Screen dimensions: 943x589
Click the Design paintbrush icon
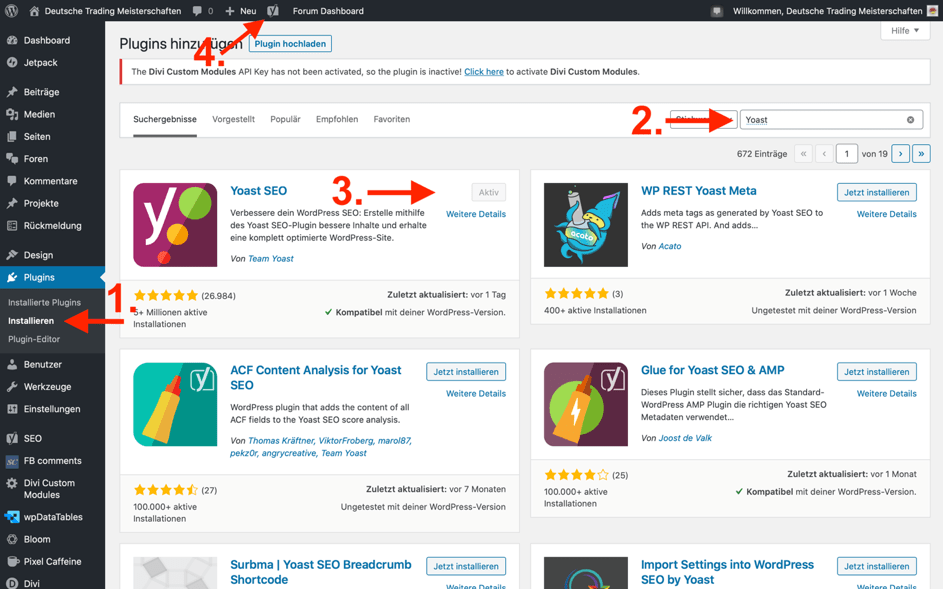click(x=12, y=255)
